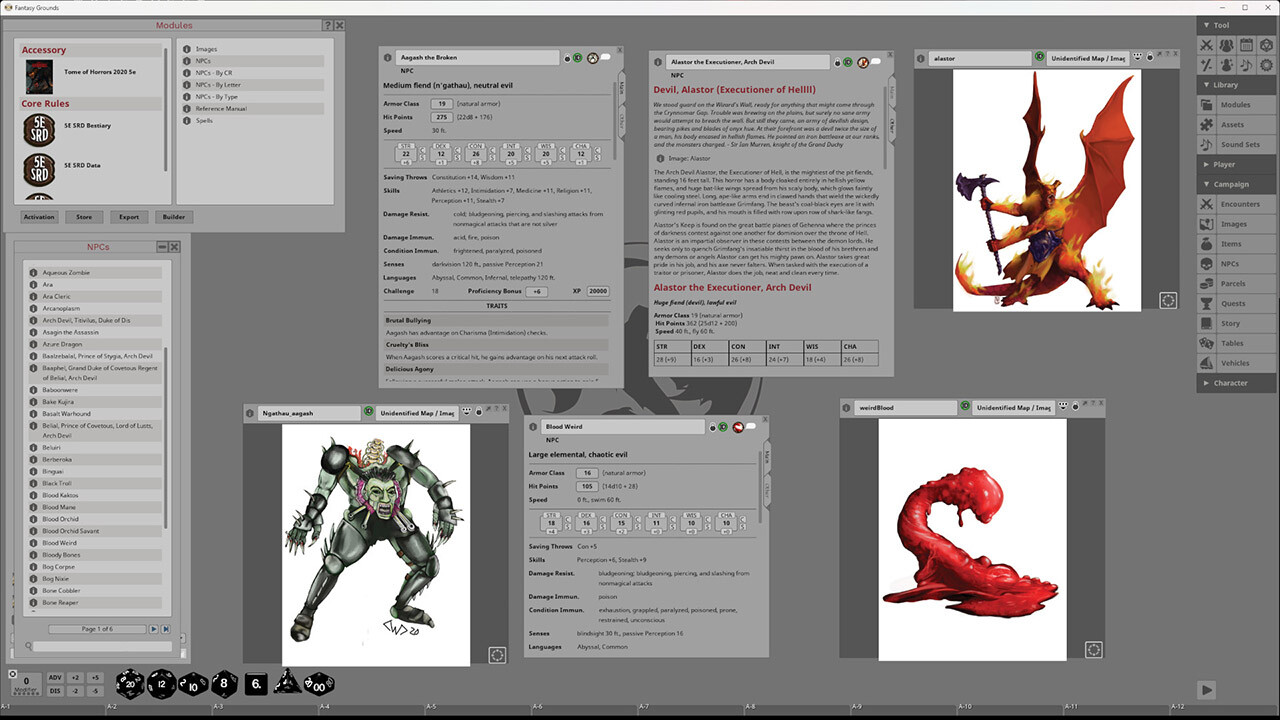Roll the d20 die in the dice tray
The height and width of the screenshot is (720, 1280).
(x=130, y=684)
